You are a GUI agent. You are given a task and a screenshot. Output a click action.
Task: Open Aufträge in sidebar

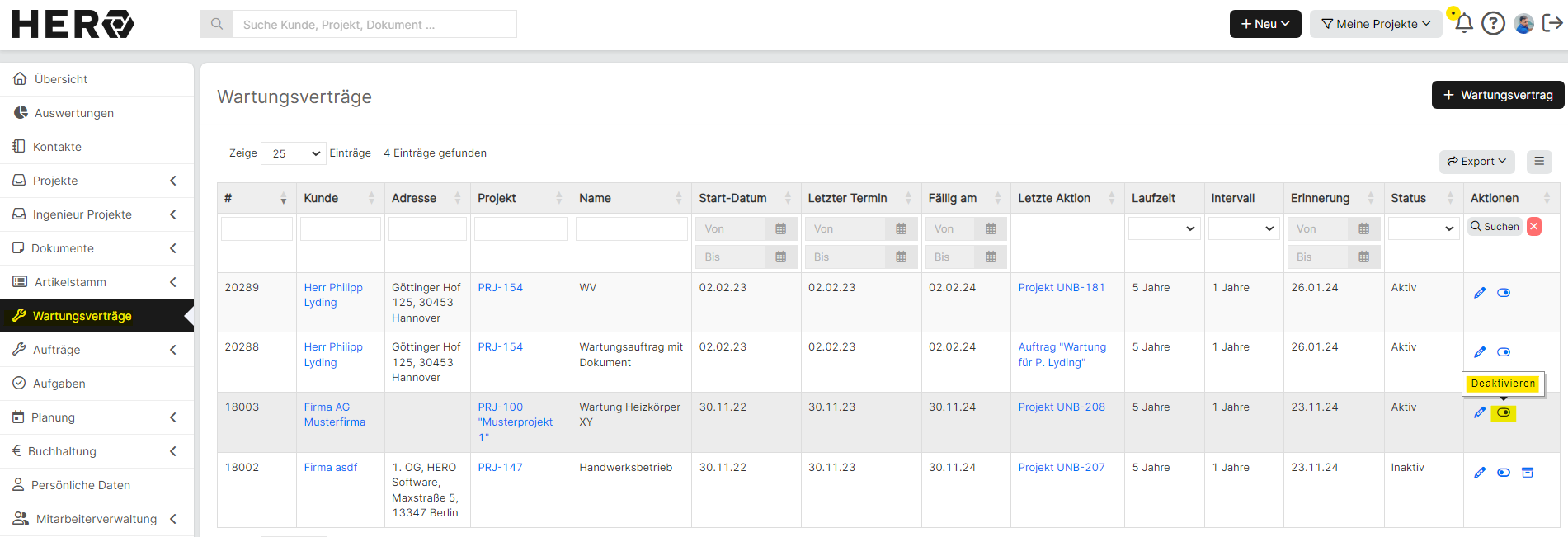[97, 350]
